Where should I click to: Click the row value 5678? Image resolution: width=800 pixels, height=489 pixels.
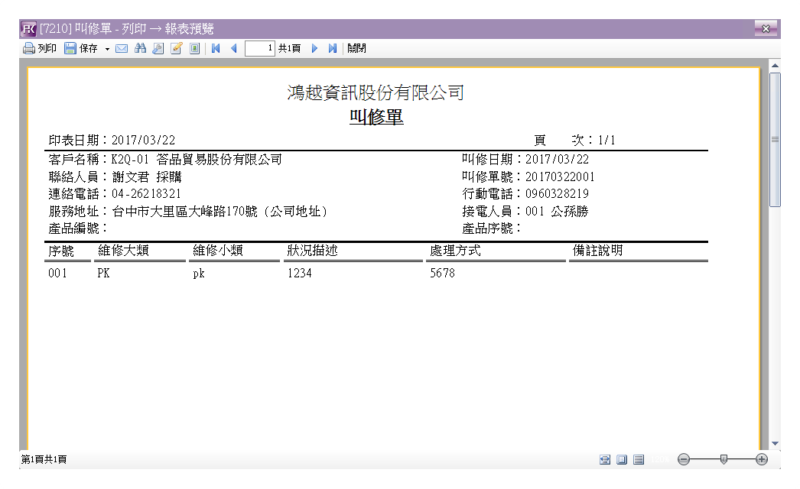(x=442, y=273)
